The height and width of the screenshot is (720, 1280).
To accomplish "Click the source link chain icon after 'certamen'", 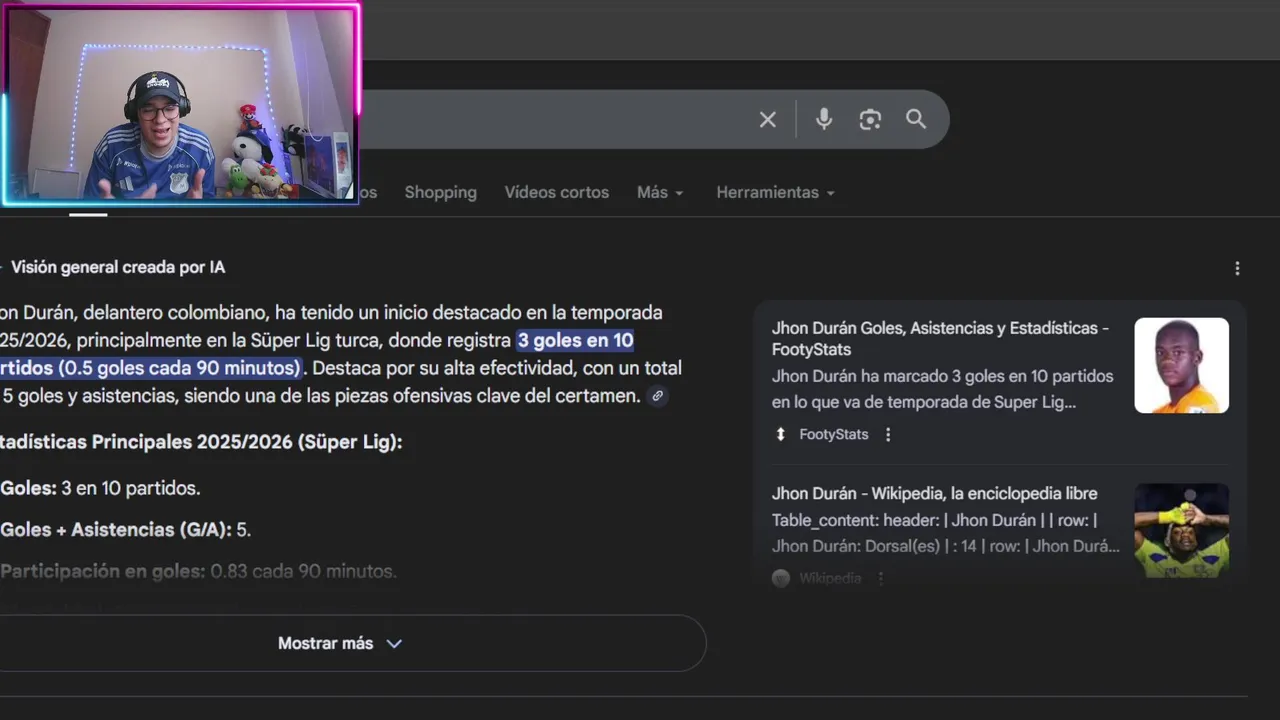I will pos(657,396).
